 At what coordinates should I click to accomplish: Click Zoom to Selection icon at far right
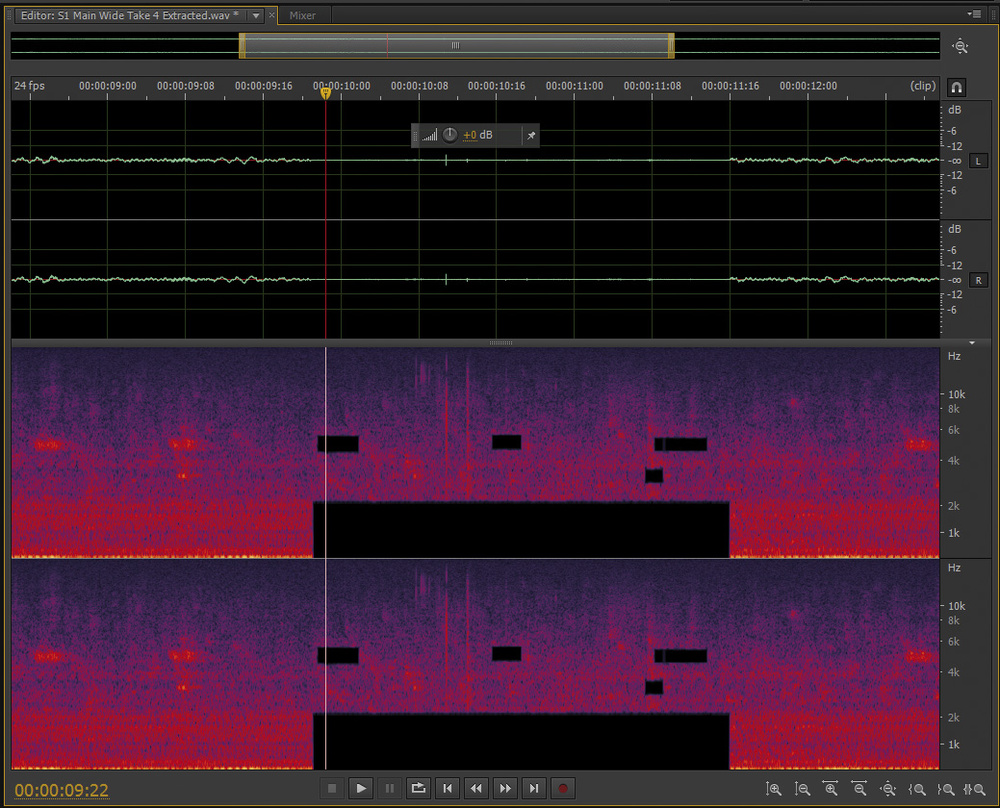point(973,790)
